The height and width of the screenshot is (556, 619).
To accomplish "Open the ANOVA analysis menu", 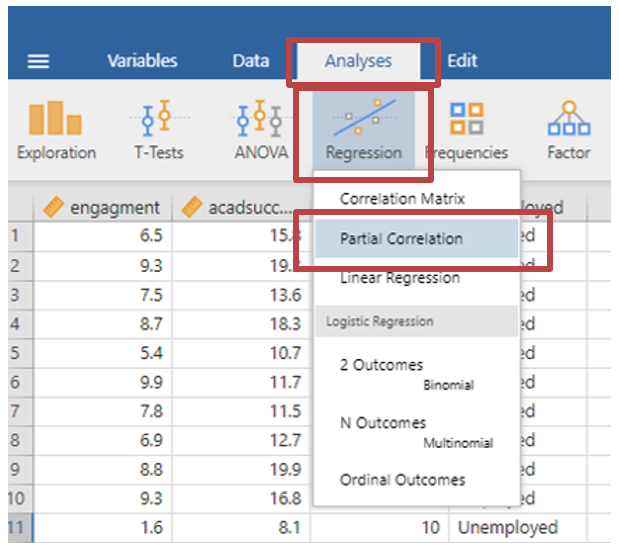I will click(260, 130).
